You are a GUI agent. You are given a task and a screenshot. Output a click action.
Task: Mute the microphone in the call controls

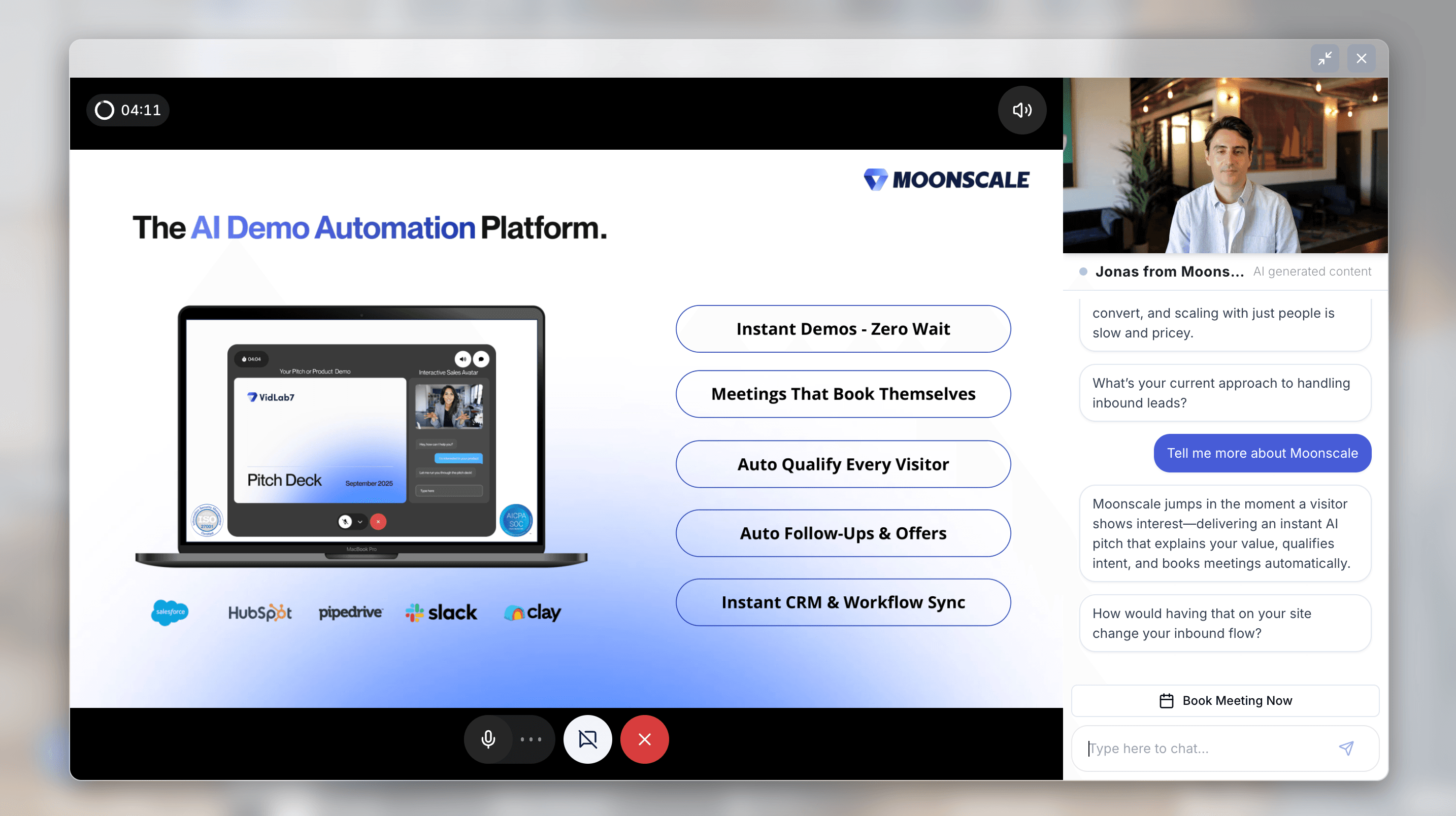(488, 739)
